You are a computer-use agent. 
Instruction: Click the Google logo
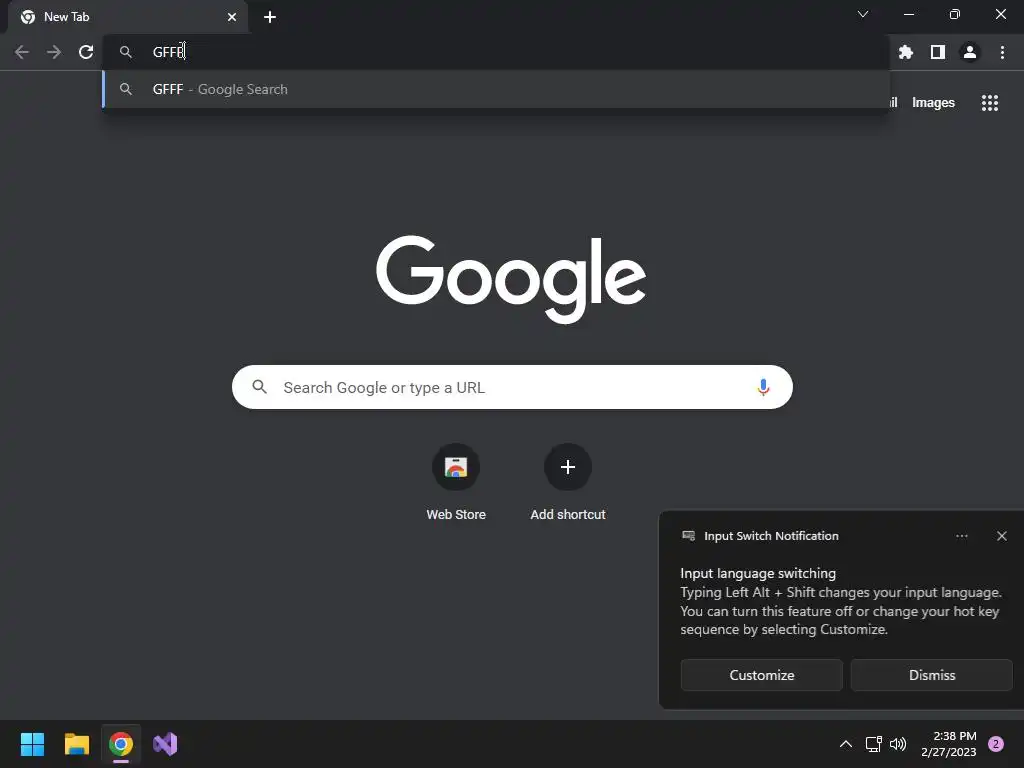tap(511, 280)
